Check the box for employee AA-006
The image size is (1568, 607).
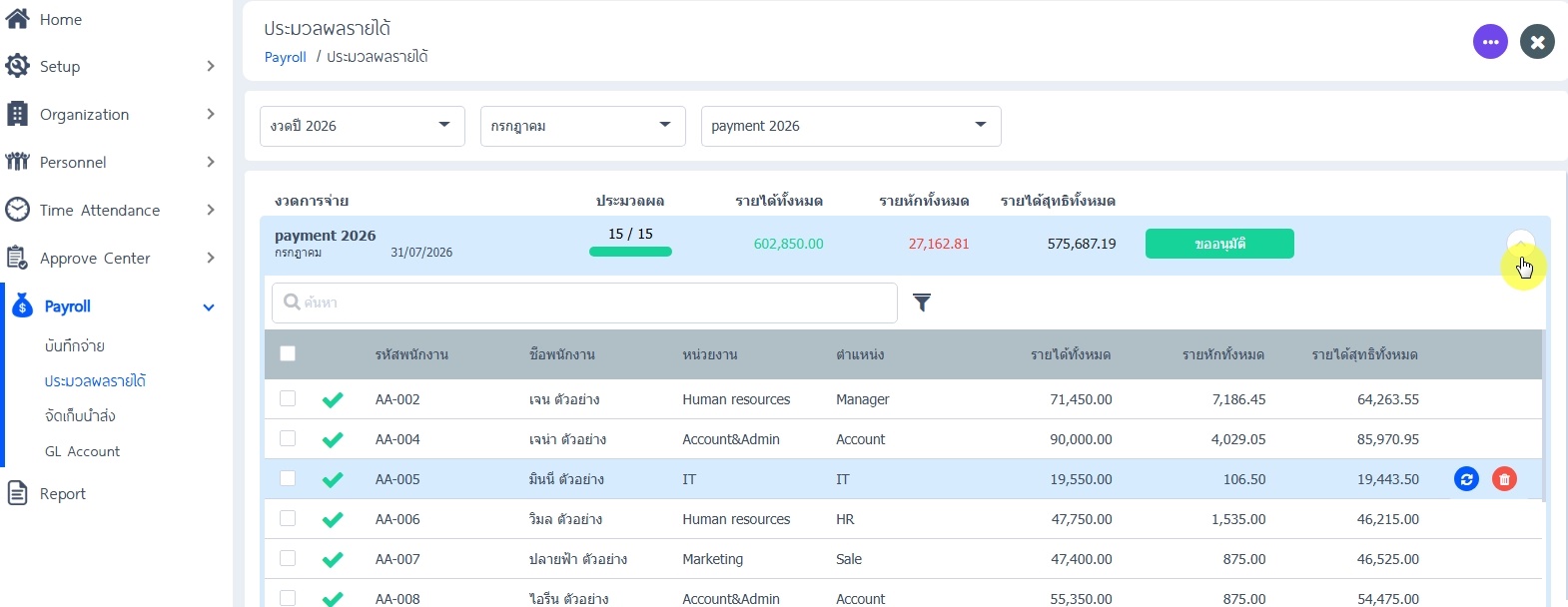click(x=288, y=518)
